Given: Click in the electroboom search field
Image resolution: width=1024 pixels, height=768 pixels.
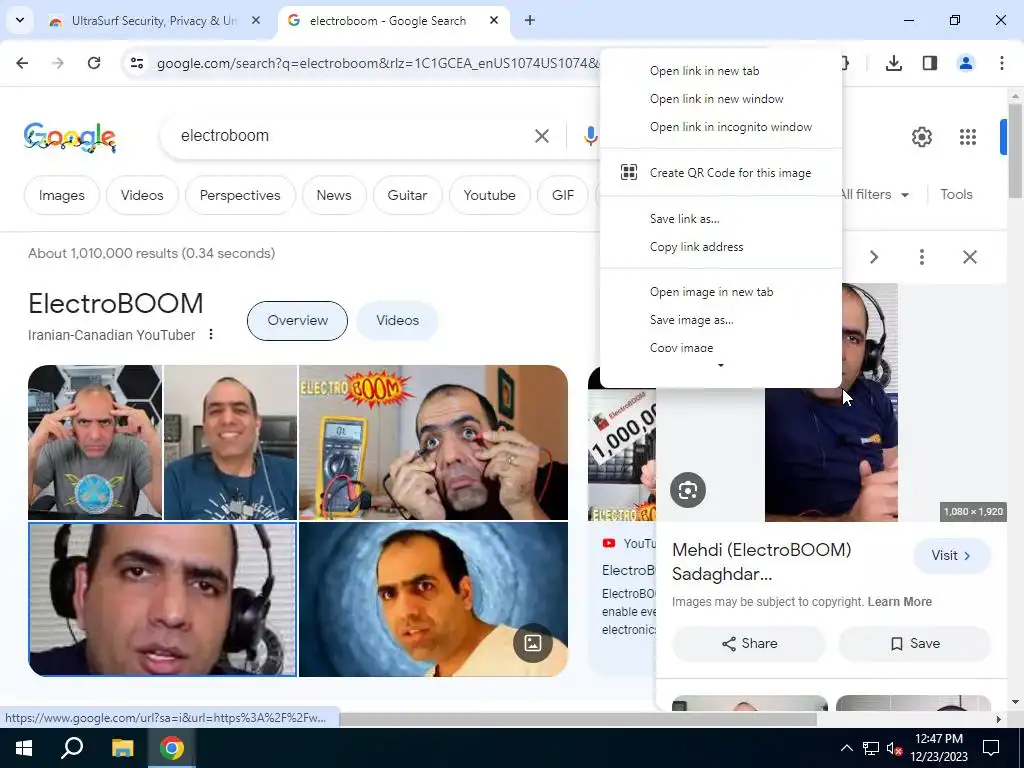Looking at the screenshot, I should 353,135.
